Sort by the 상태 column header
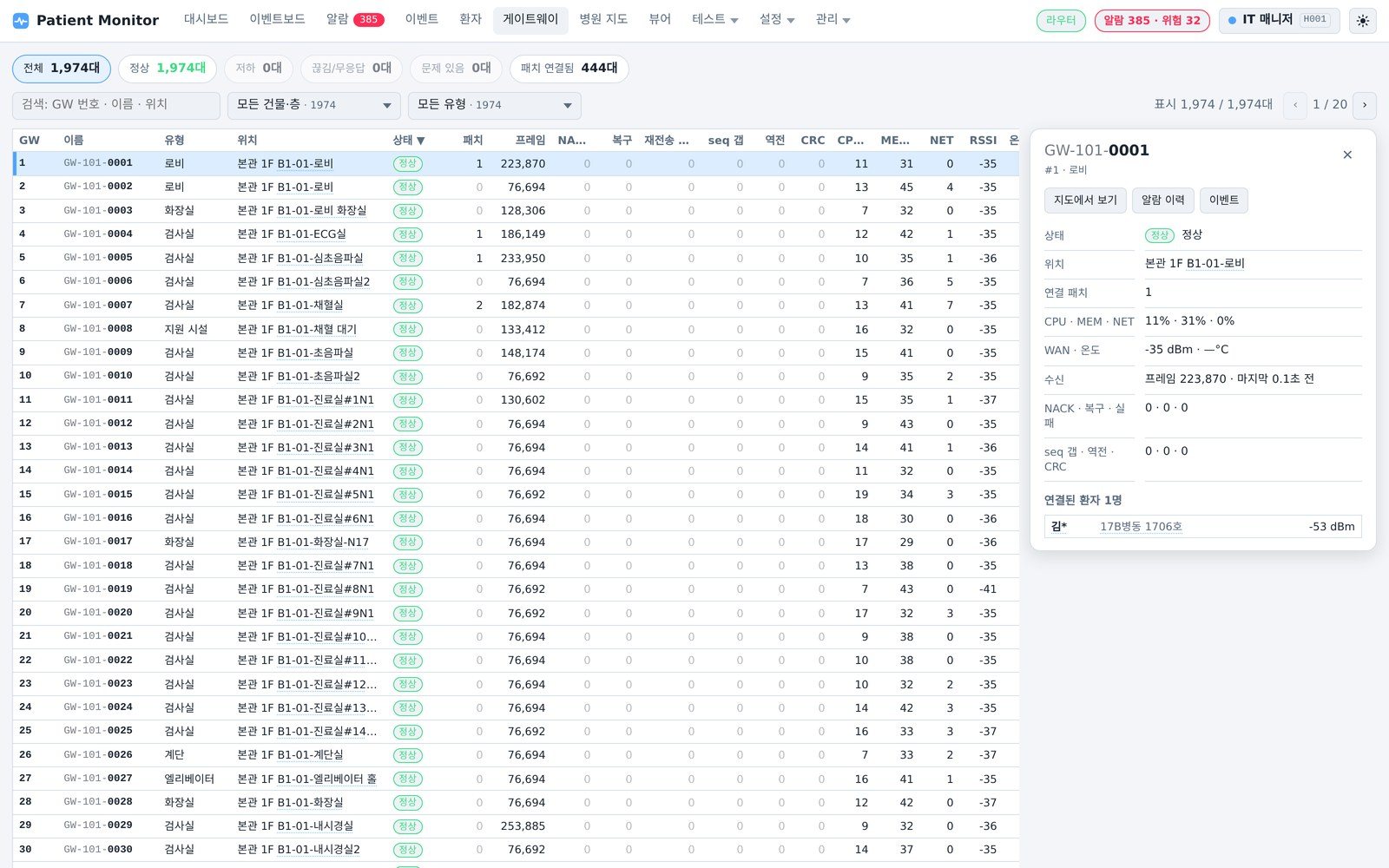 (409, 140)
